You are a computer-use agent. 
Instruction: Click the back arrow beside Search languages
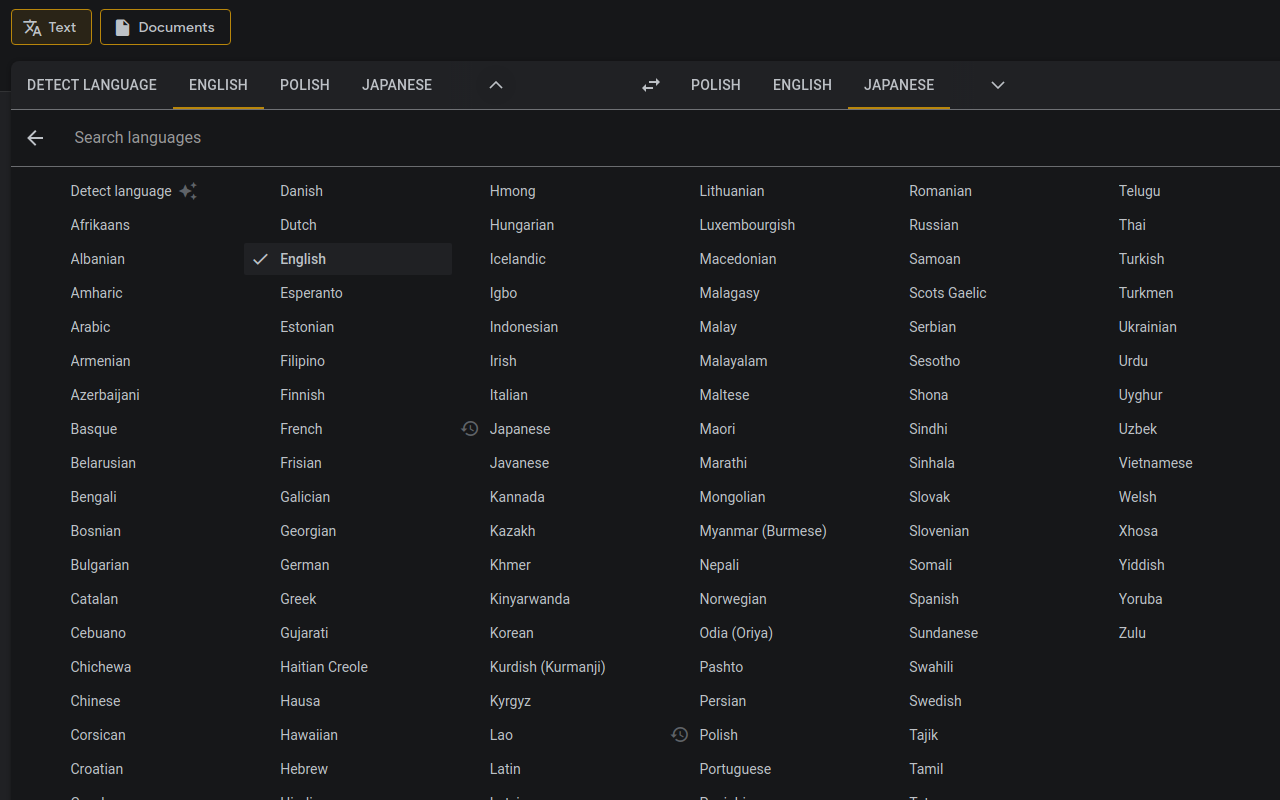click(35, 138)
